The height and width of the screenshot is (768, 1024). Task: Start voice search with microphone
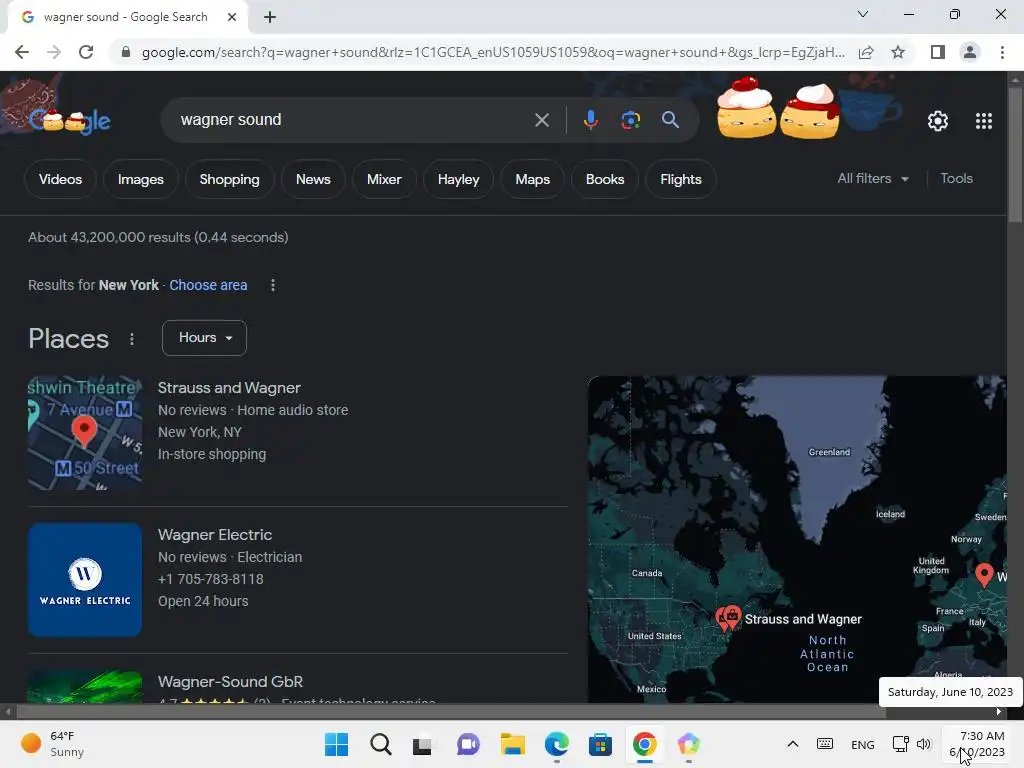click(590, 120)
